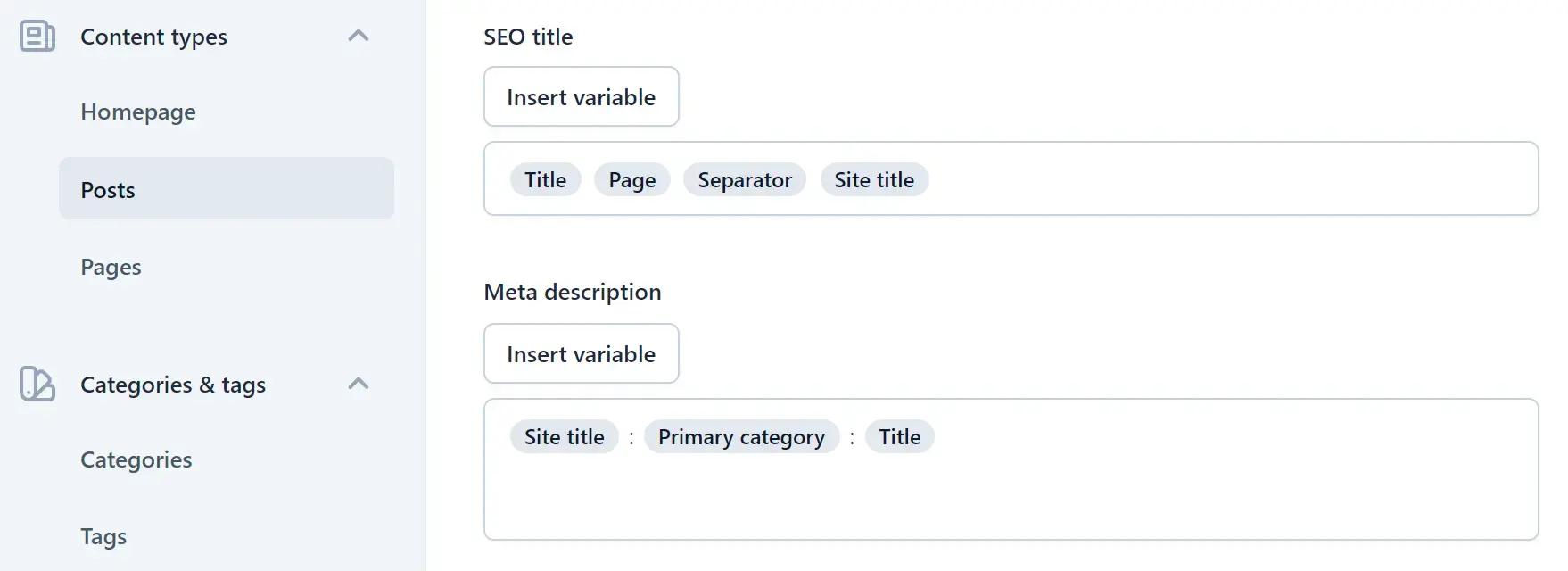This screenshot has width=1568, height=571.
Task: Click the Title variable in Meta description
Action: (900, 436)
